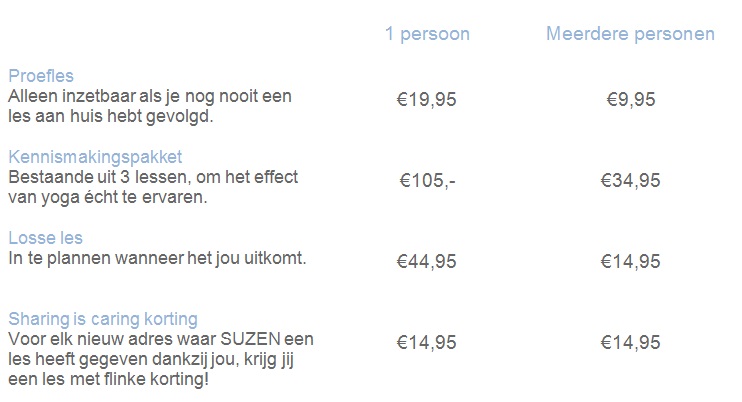Select the €44,95 Losse les price
Viewport: 742px width, 402px height.
pos(426,261)
